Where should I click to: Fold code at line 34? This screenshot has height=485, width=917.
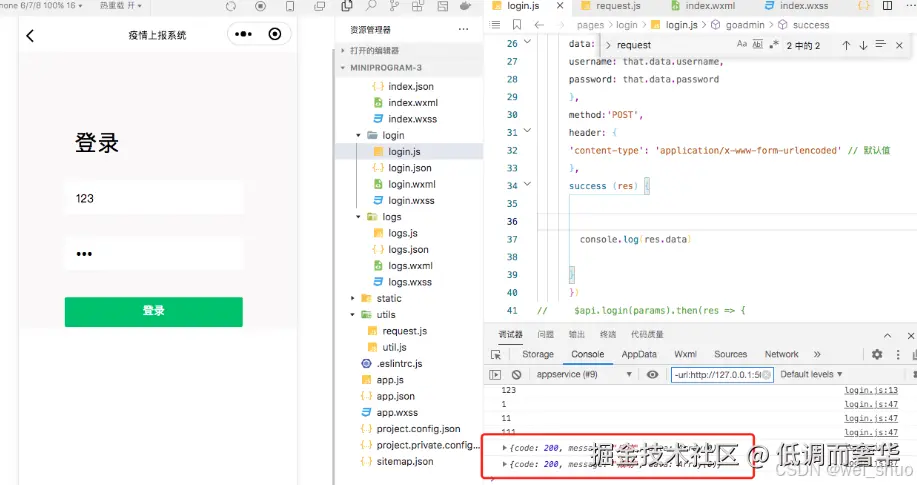[527, 184]
